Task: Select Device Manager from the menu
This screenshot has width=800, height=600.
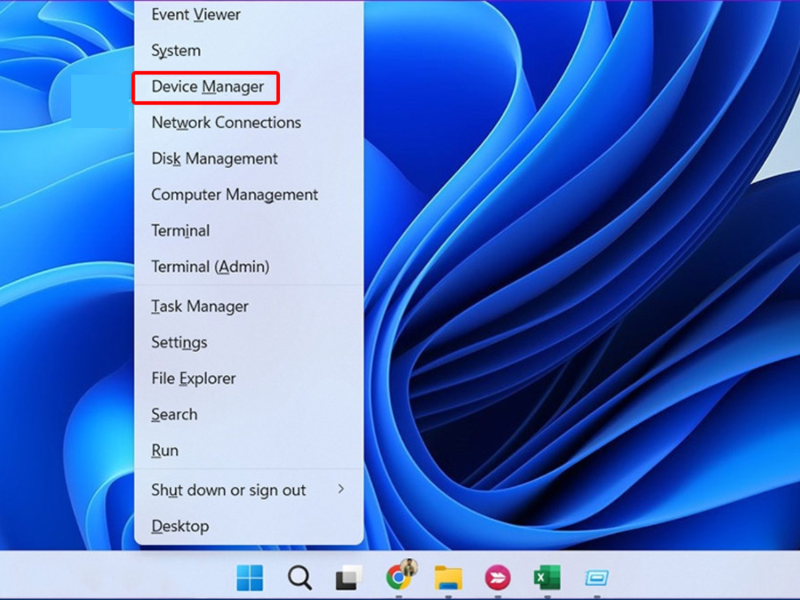Action: coord(207,87)
